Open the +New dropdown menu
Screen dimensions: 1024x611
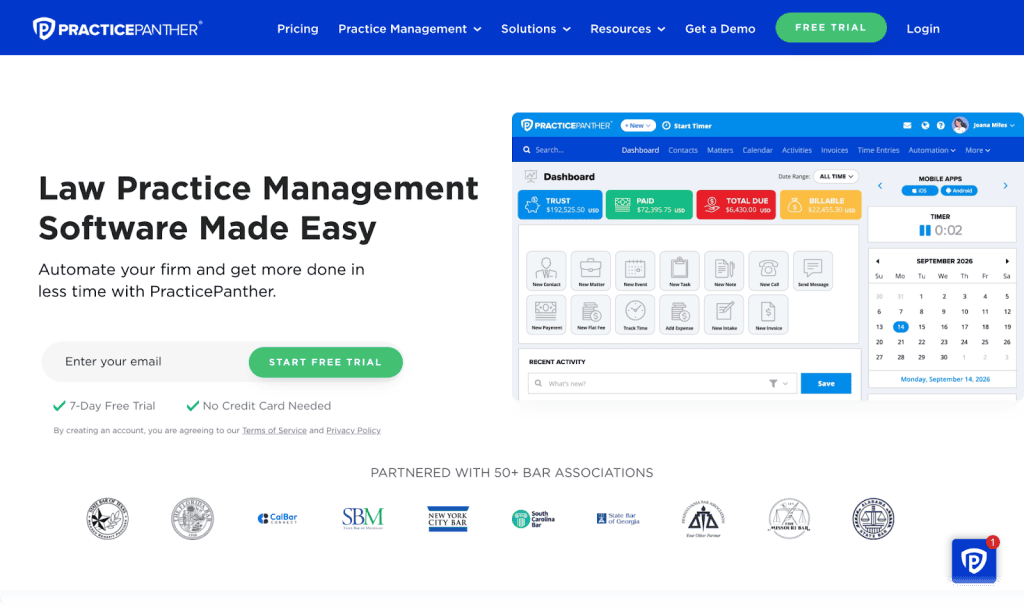[x=638, y=125]
